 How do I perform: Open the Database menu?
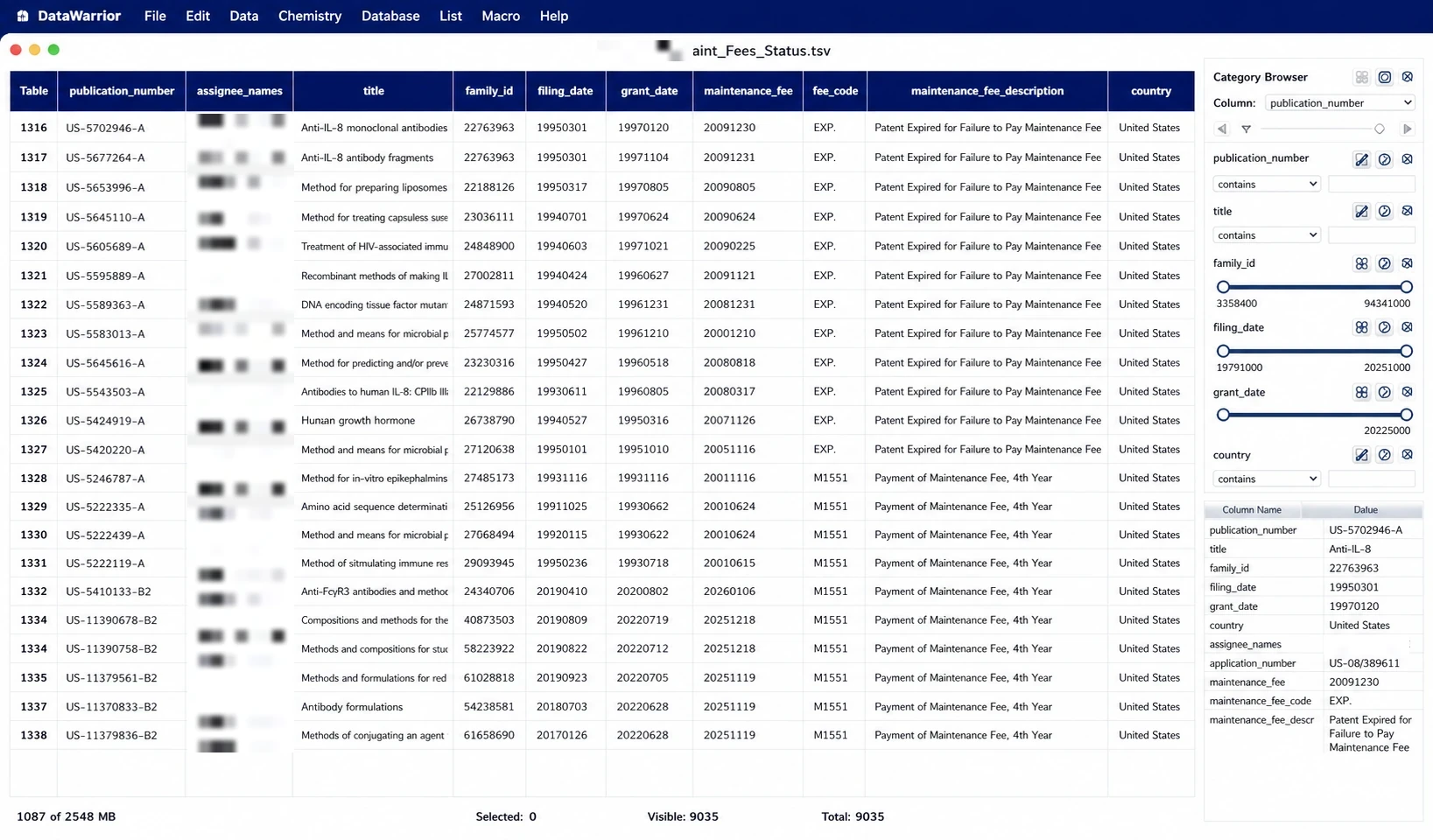coord(390,16)
